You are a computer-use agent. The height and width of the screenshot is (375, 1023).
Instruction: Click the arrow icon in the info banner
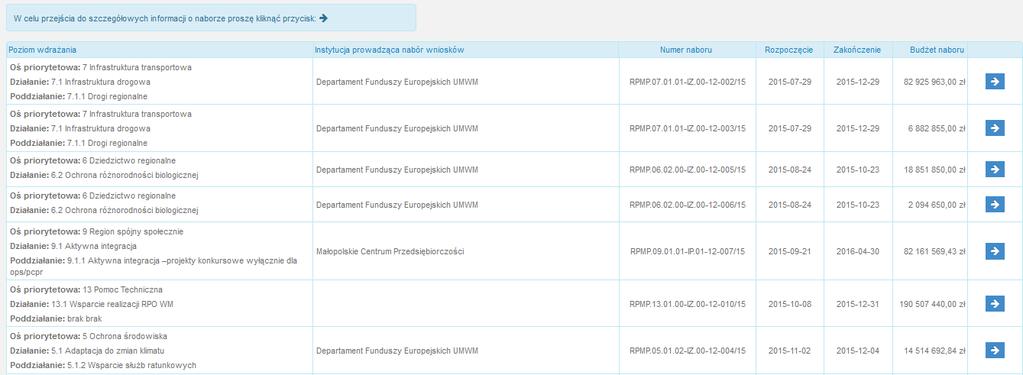tap(323, 18)
